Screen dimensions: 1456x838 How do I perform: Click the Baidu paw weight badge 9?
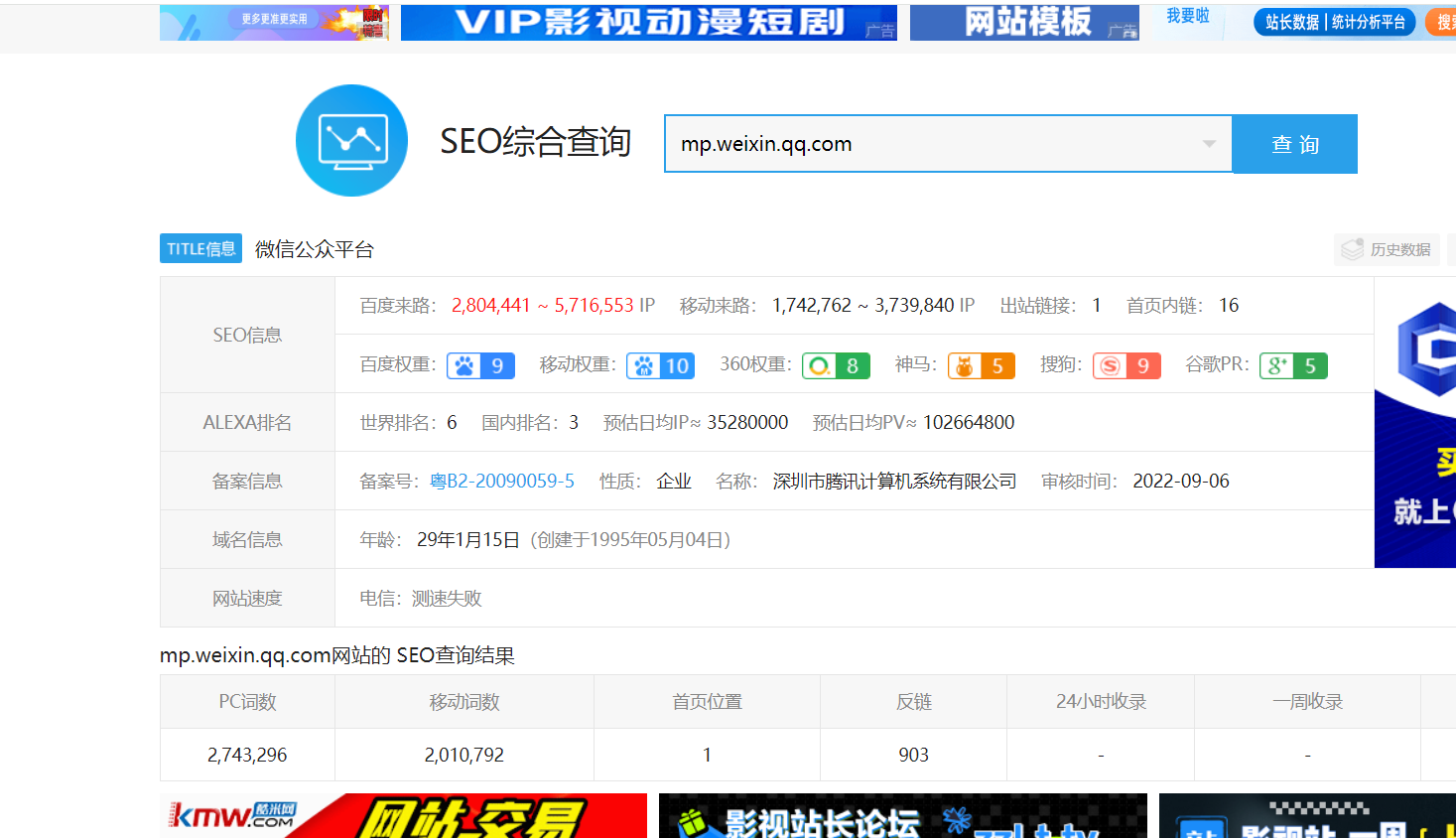coord(480,366)
